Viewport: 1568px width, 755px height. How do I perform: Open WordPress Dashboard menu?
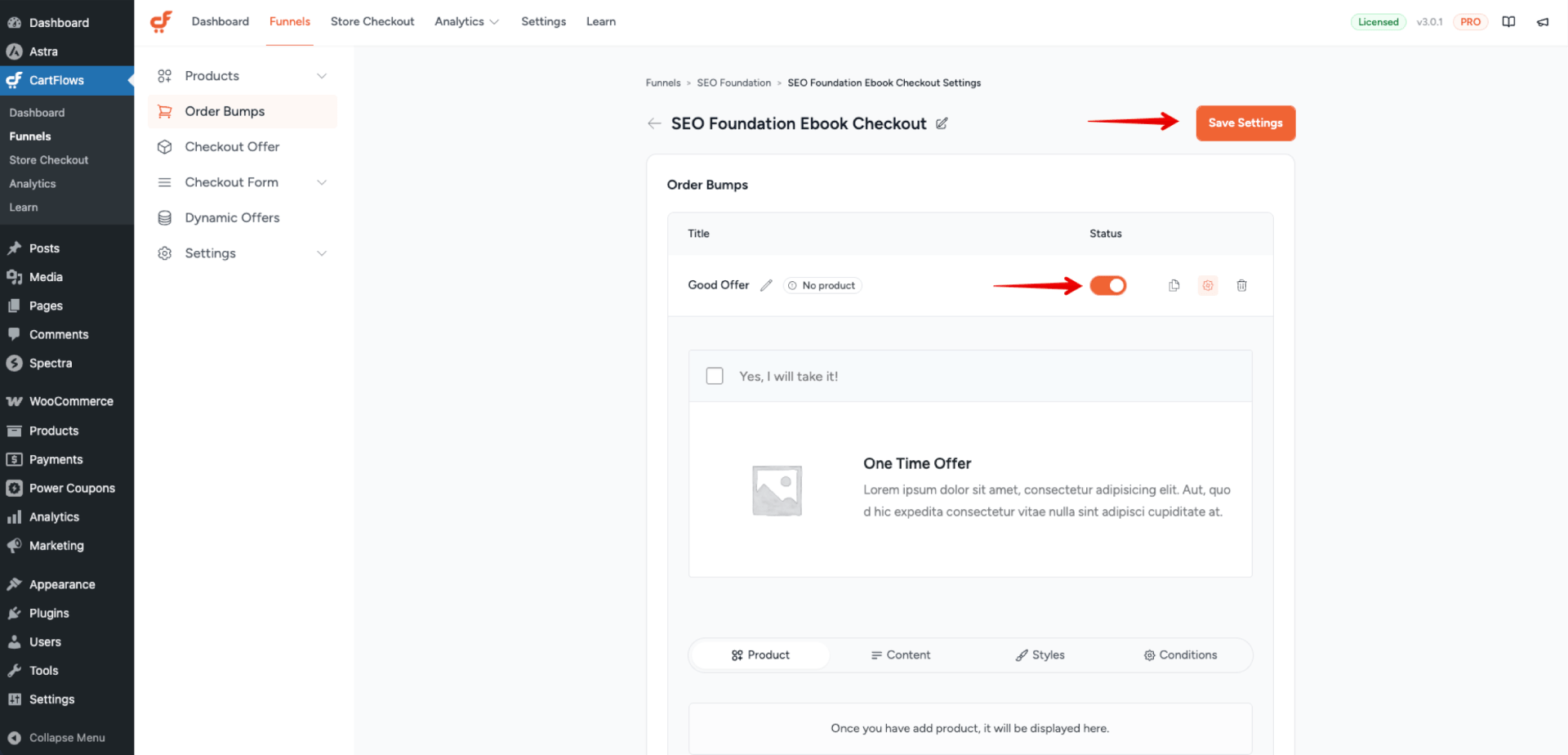pyautogui.click(x=67, y=23)
